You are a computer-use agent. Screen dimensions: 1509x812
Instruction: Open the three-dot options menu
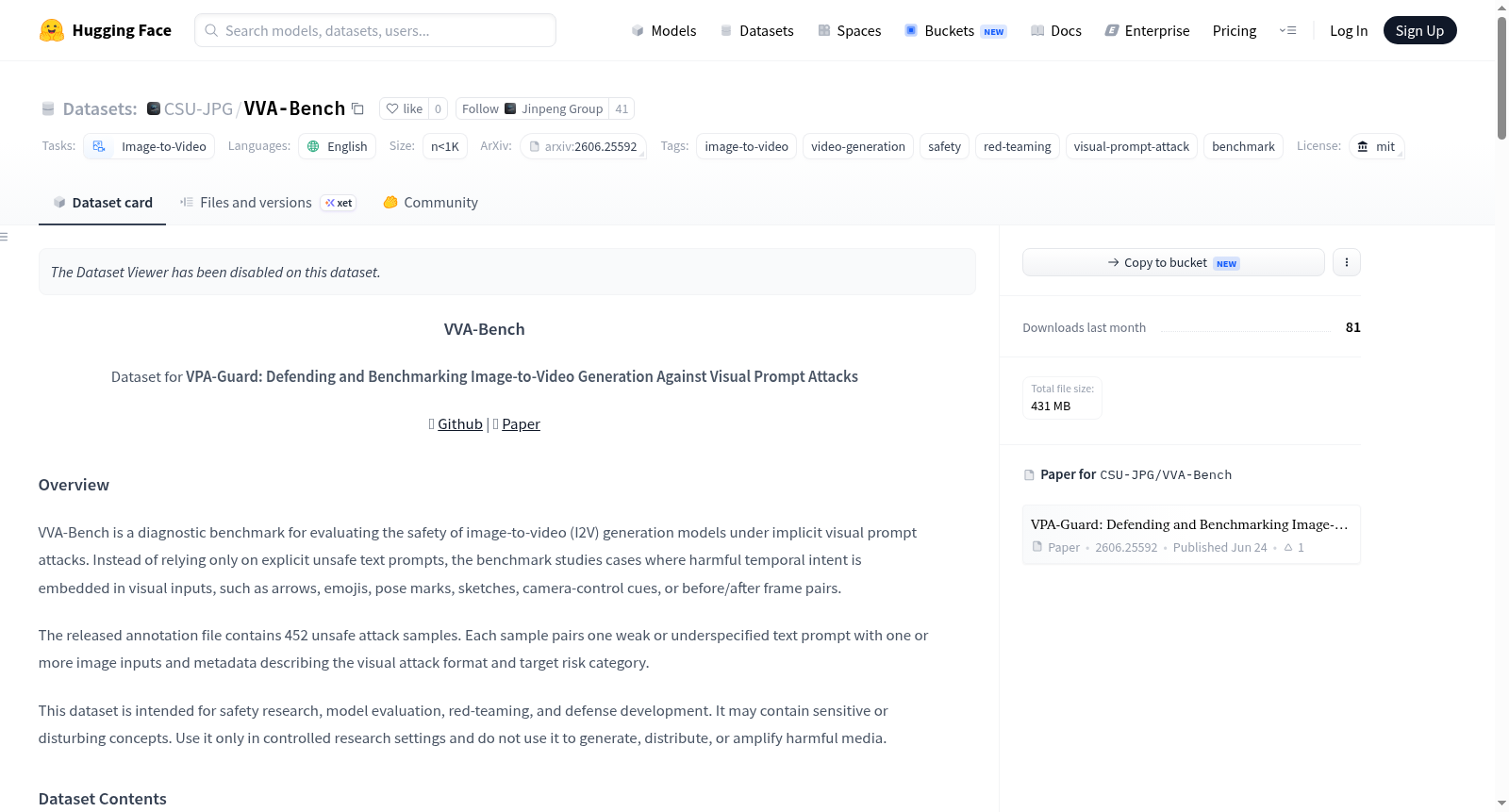click(1346, 262)
